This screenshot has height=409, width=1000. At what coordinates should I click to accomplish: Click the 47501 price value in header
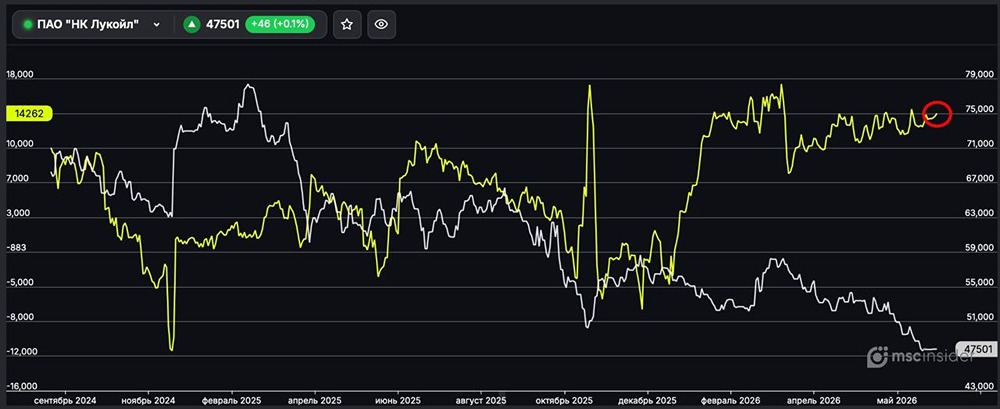pyautogui.click(x=221, y=24)
